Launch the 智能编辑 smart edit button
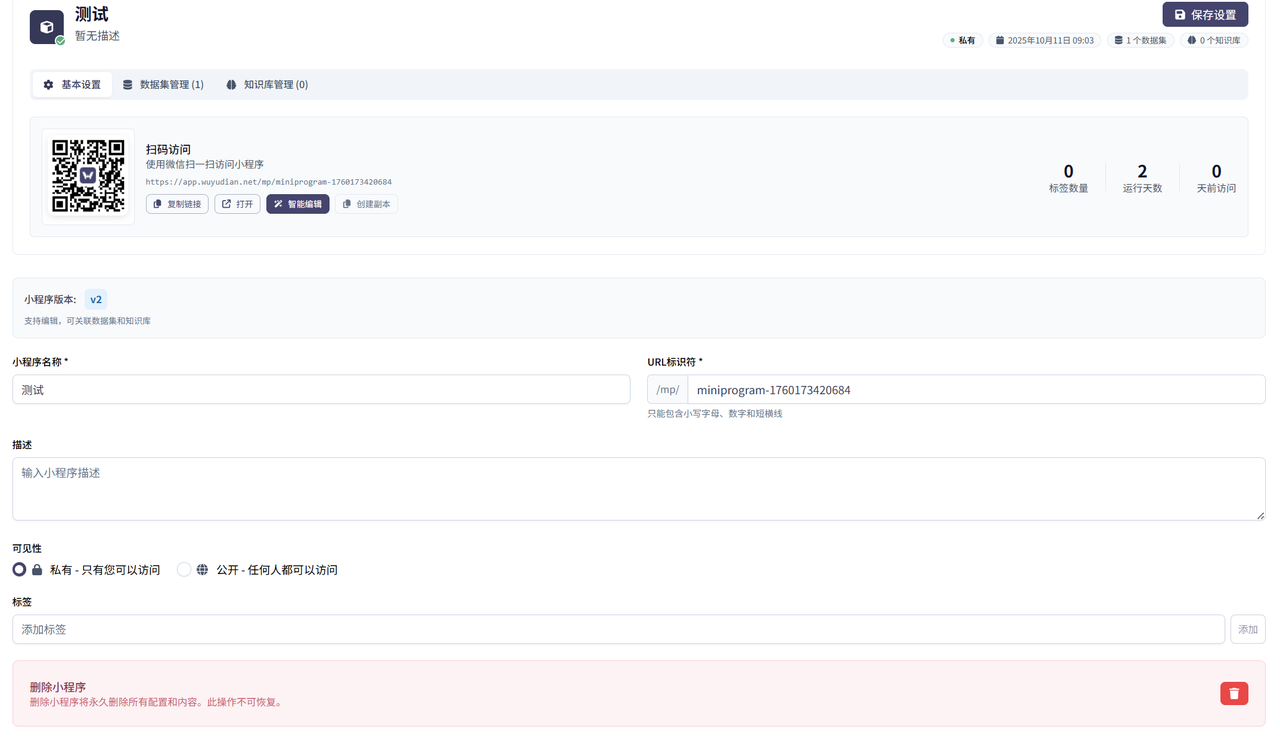Image resolution: width=1280 pixels, height=742 pixels. tap(297, 204)
